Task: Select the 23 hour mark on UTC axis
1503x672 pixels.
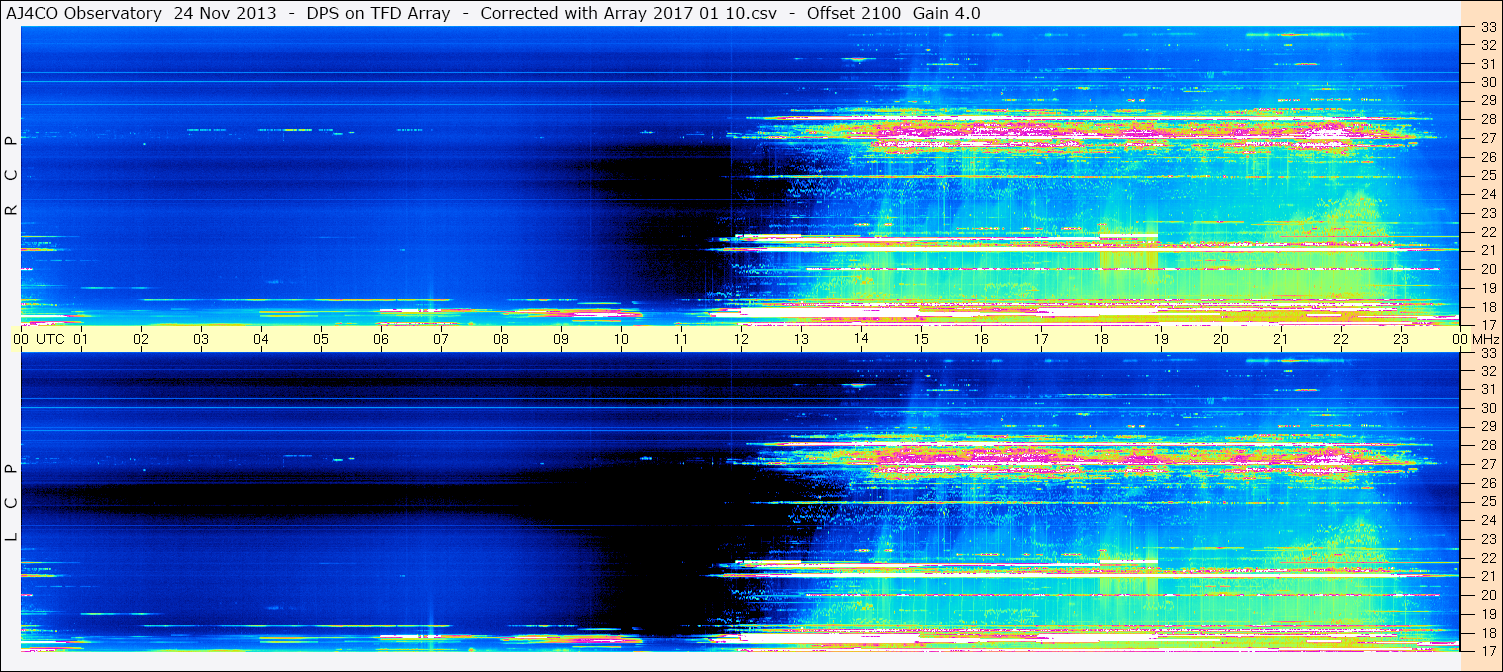Action: (1401, 339)
